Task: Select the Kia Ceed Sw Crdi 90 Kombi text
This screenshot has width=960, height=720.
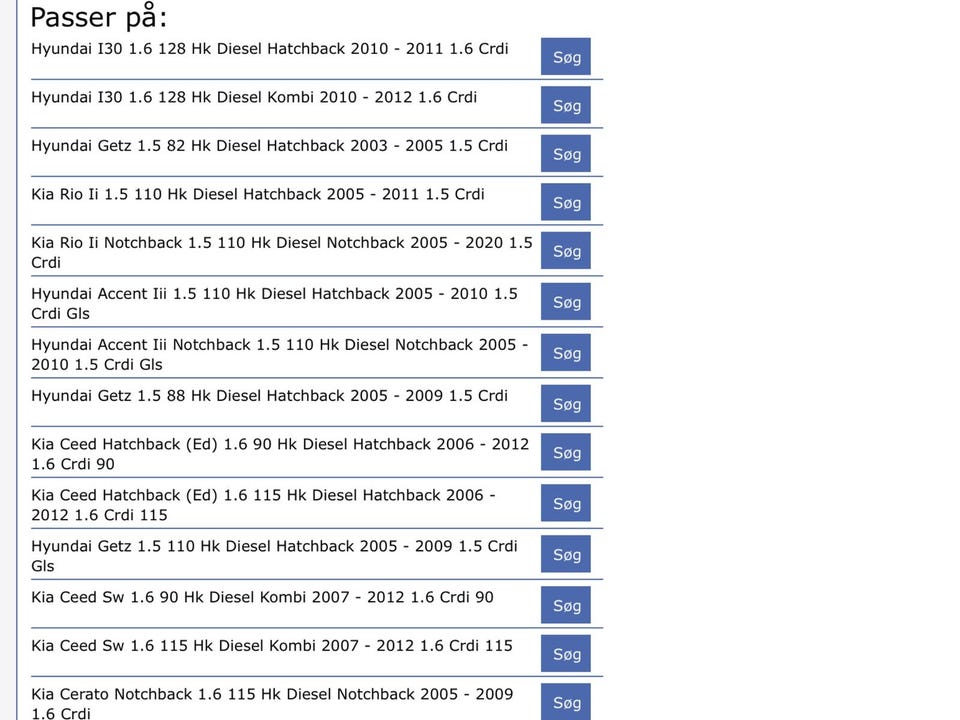Action: [262, 597]
